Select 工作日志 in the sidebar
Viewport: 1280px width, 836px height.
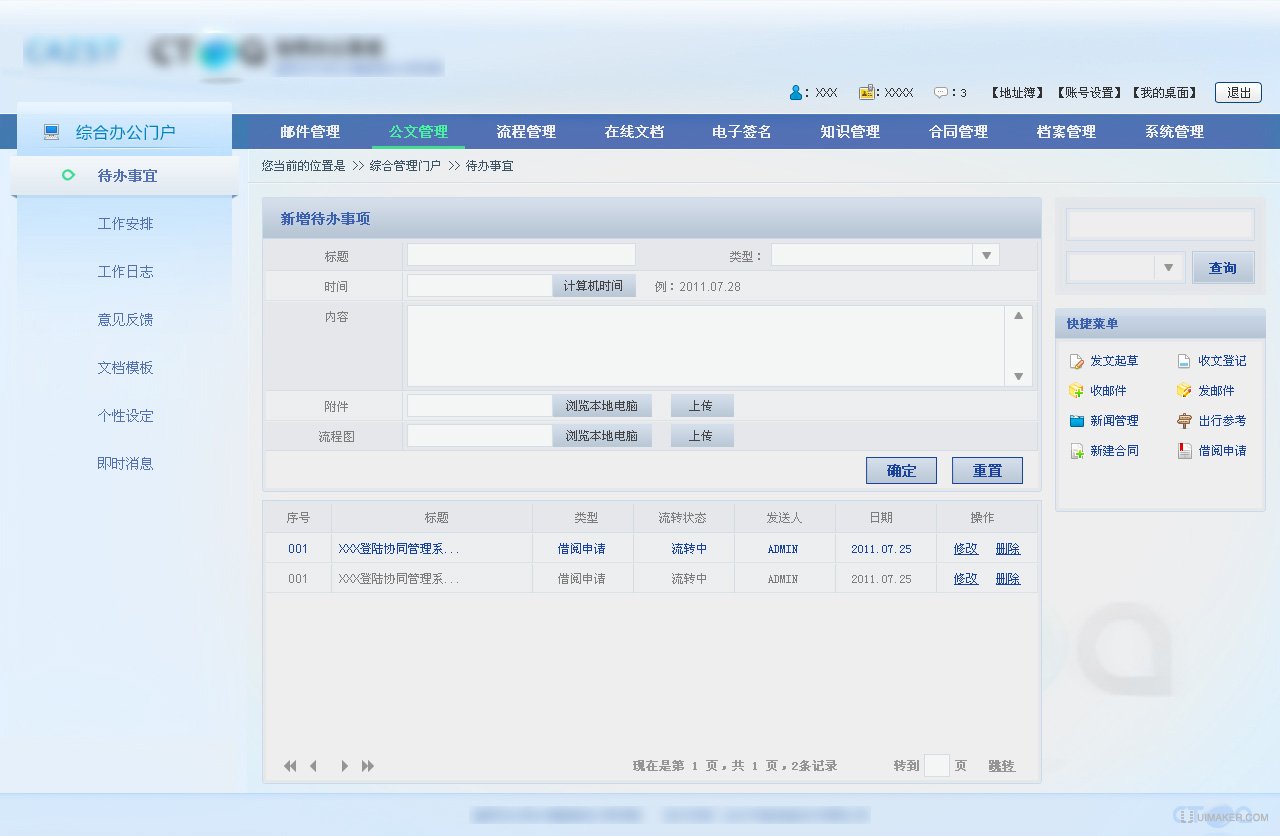(x=125, y=272)
